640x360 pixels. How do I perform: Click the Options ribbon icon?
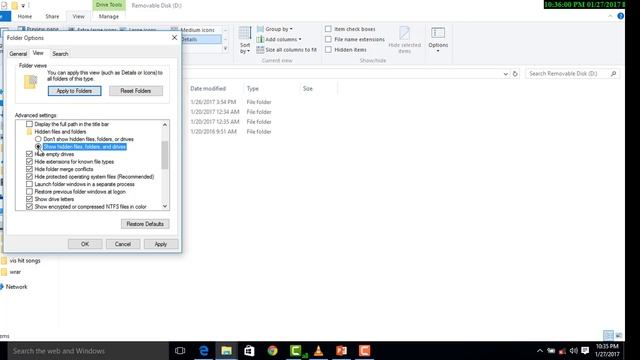438,33
